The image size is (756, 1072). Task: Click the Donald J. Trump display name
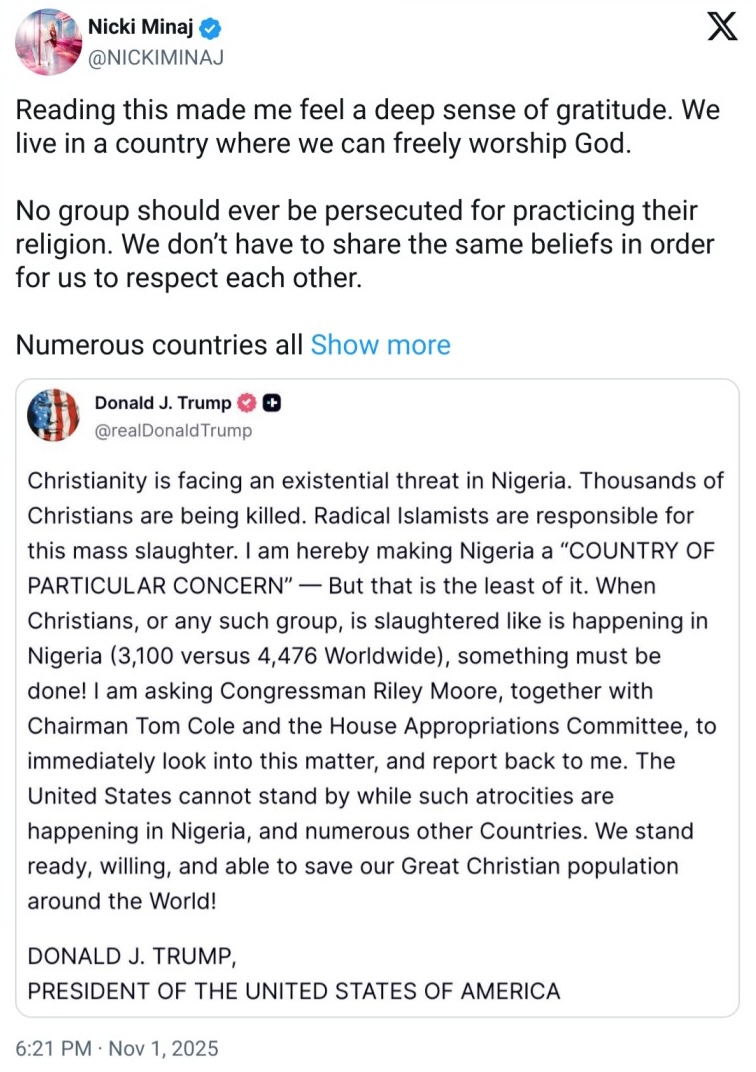click(x=163, y=403)
